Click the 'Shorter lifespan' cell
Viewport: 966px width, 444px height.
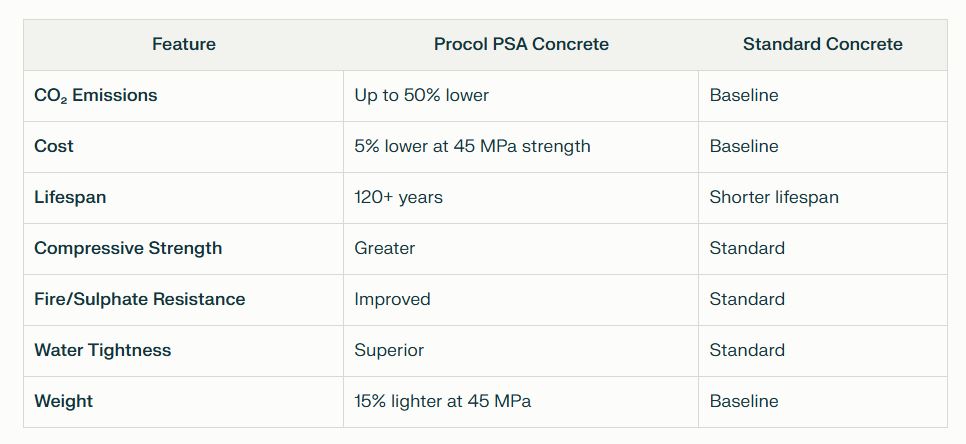click(x=774, y=197)
